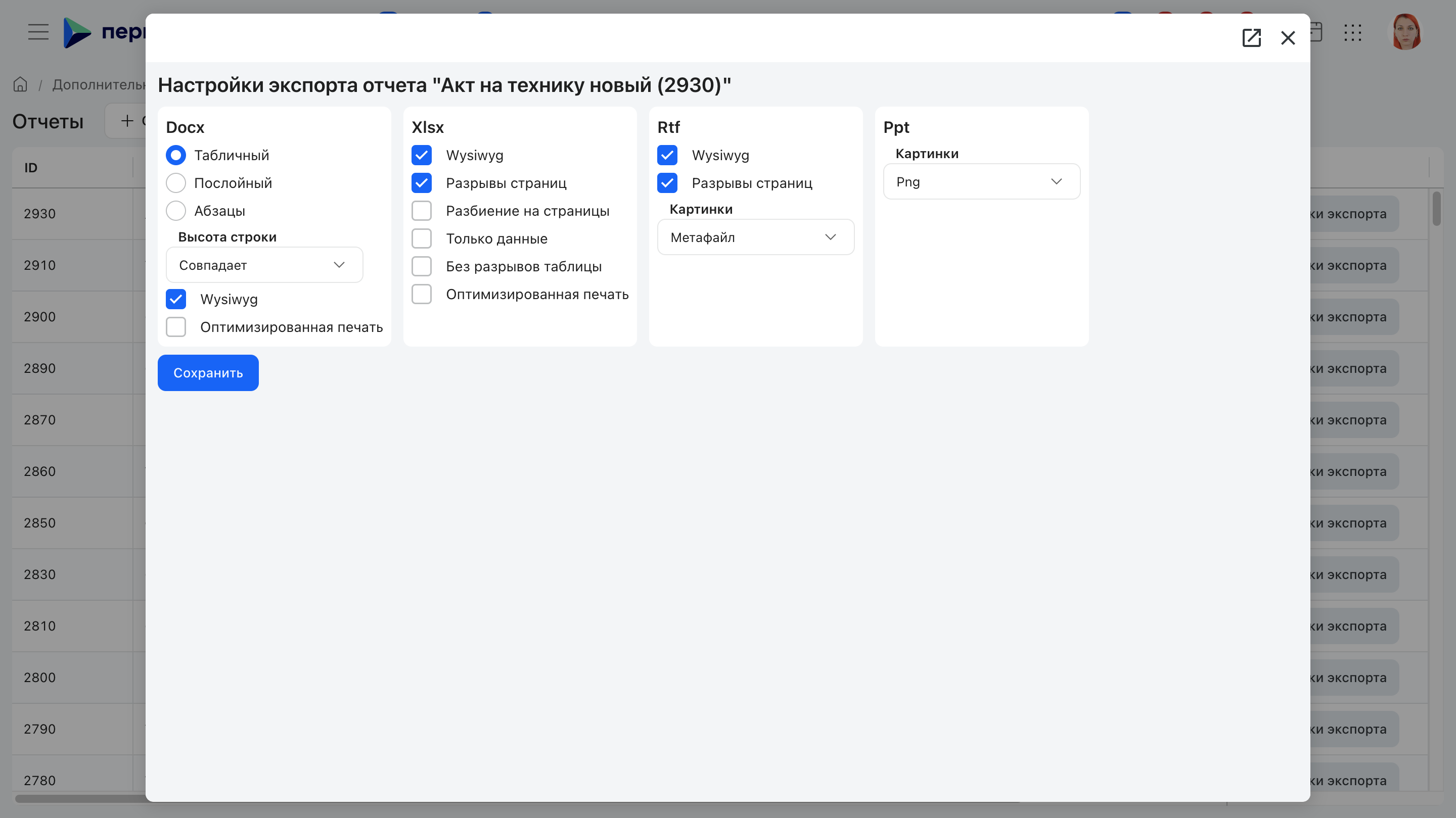This screenshot has height=818, width=1456.
Task: Enable Только данные checkbox
Action: 422,238
